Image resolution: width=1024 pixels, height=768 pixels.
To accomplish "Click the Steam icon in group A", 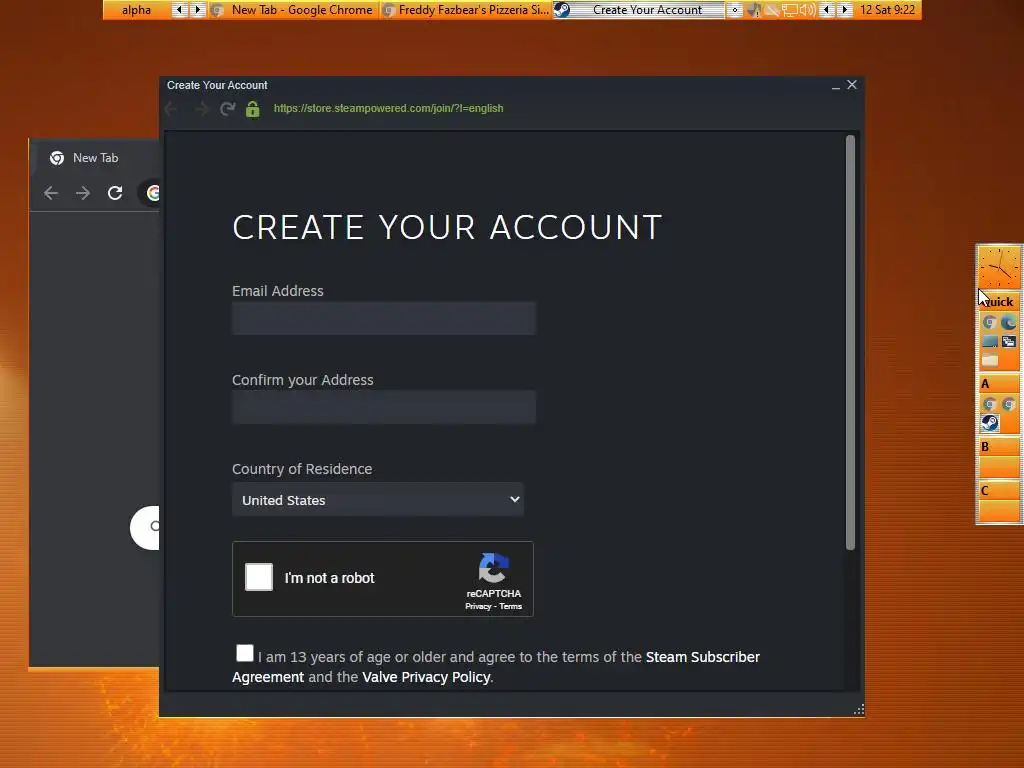I will 989,423.
